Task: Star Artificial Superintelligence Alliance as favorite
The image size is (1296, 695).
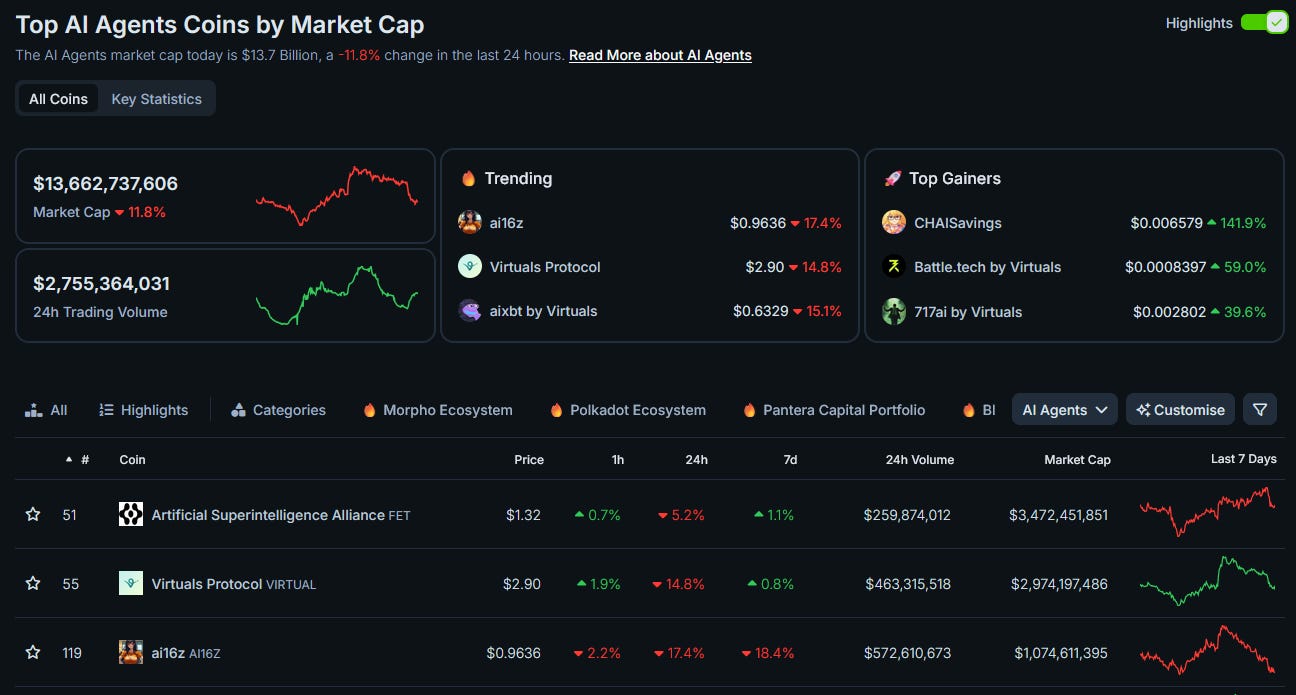Action: pyautogui.click(x=32, y=514)
